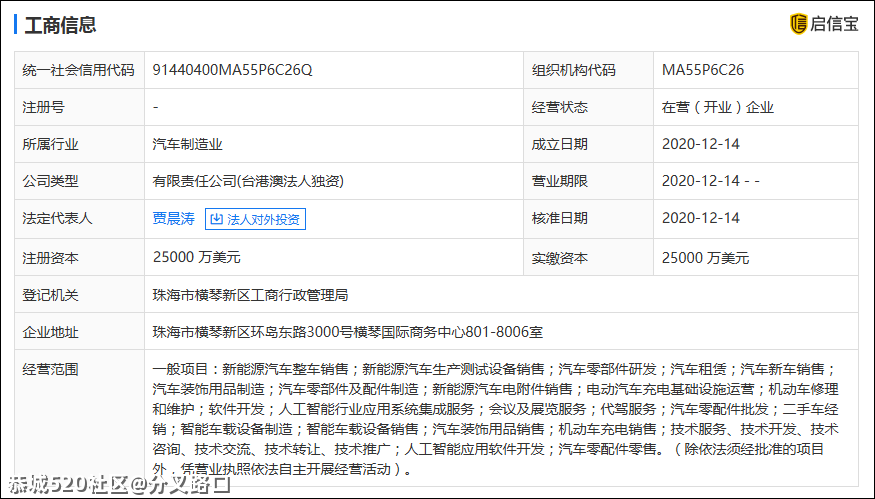The height and width of the screenshot is (499, 875).
Task: Click the 经营范围 label
Action: tap(50, 370)
